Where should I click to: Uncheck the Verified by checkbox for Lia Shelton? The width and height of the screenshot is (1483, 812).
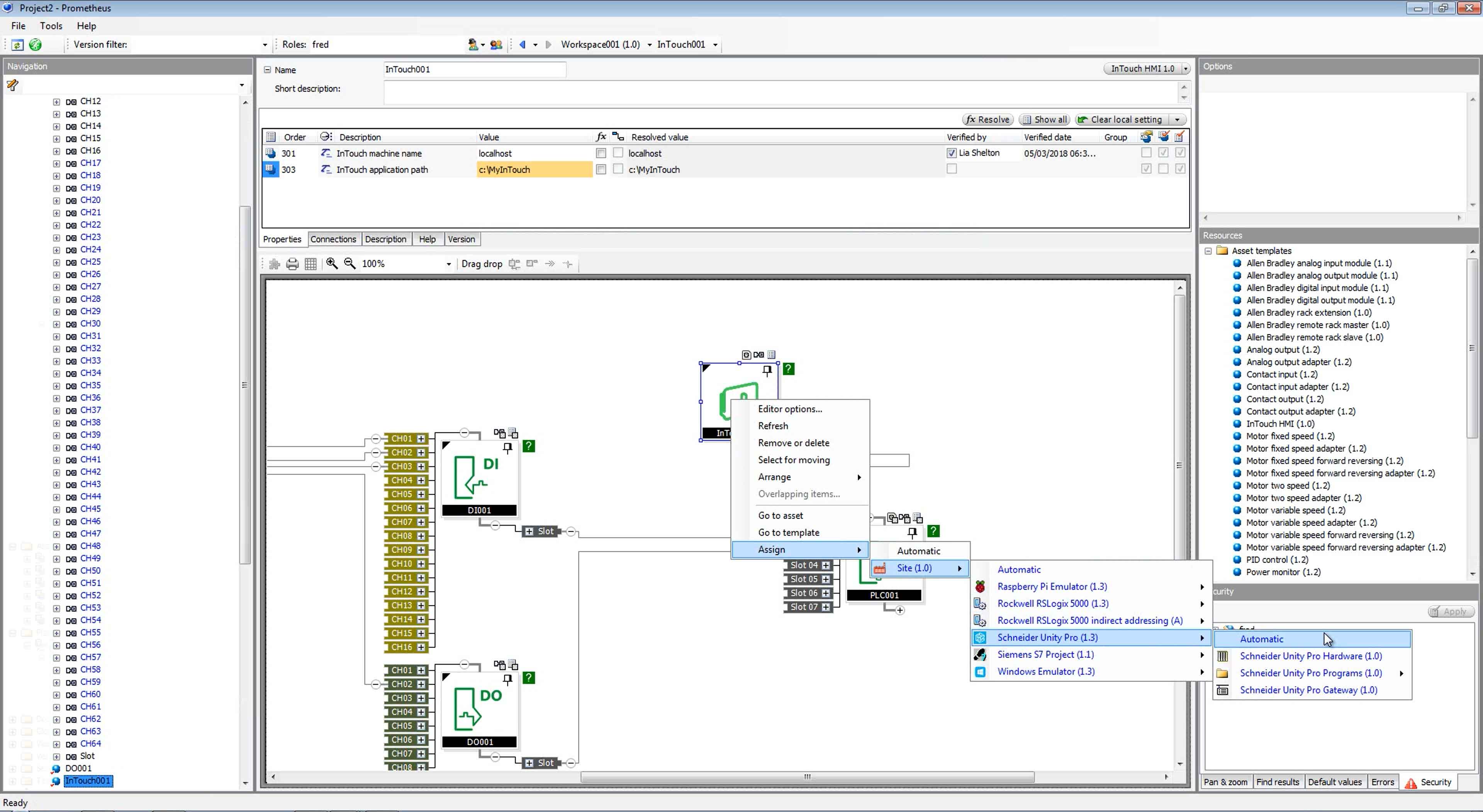pyautogui.click(x=951, y=153)
